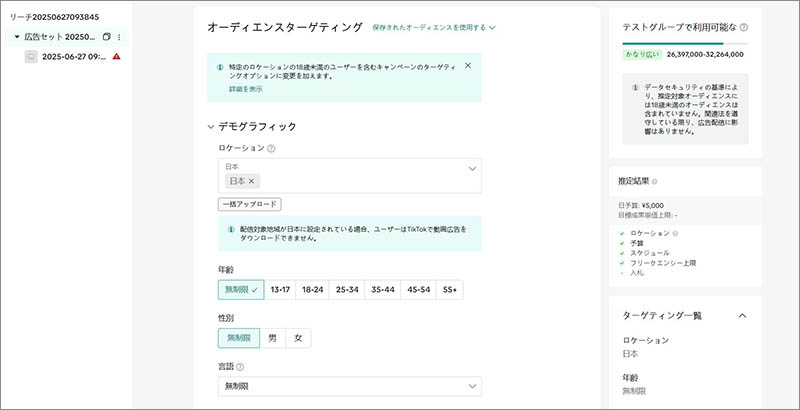Collapse the 広告セット tree item
This screenshot has width=800, height=410.
tap(16, 37)
